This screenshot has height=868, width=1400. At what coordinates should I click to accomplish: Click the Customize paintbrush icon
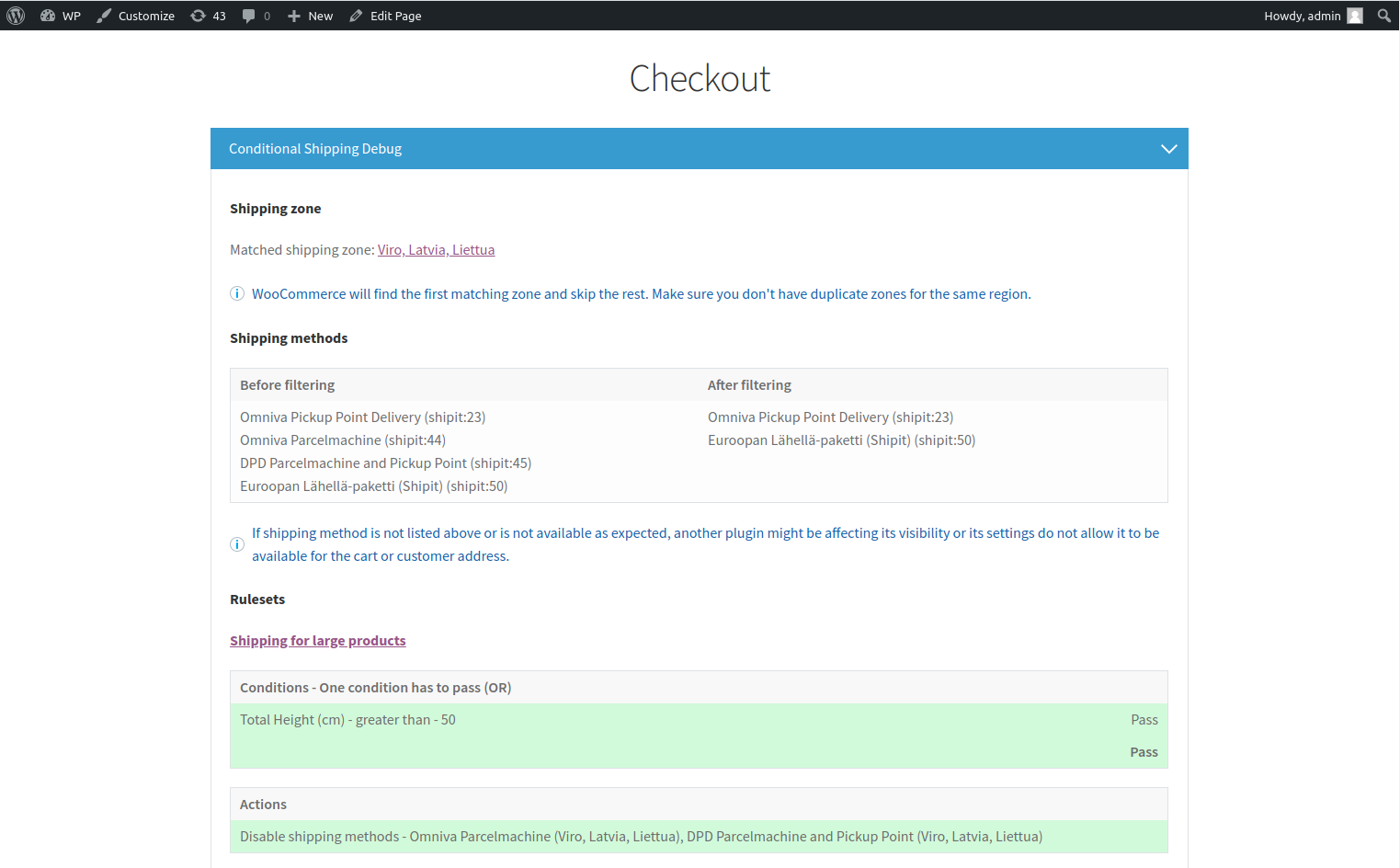pos(104,16)
